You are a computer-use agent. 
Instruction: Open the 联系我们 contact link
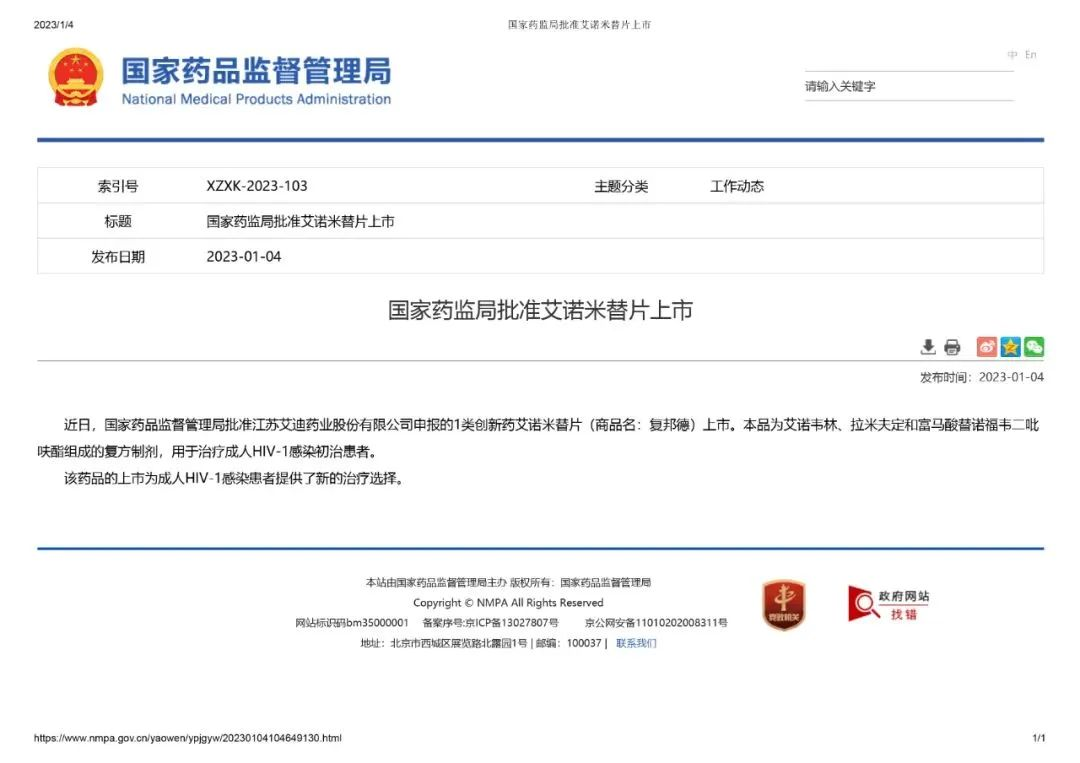coord(636,643)
